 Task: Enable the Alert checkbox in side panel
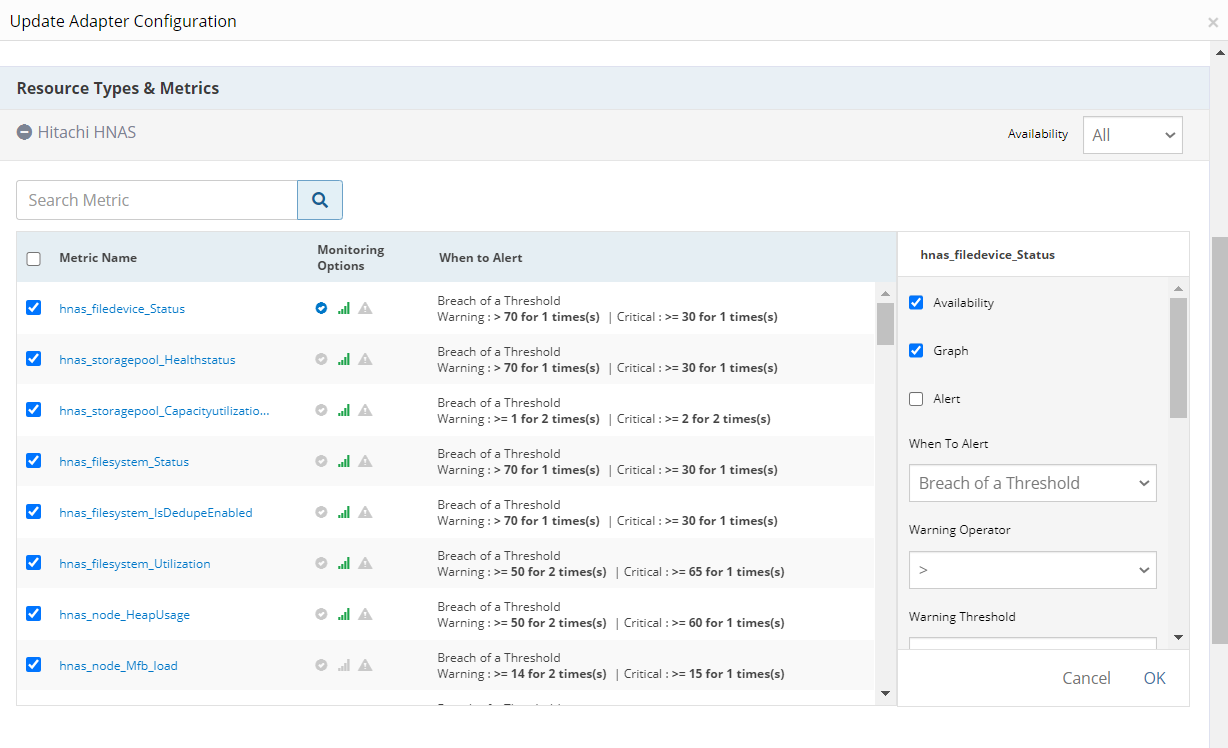(916, 399)
